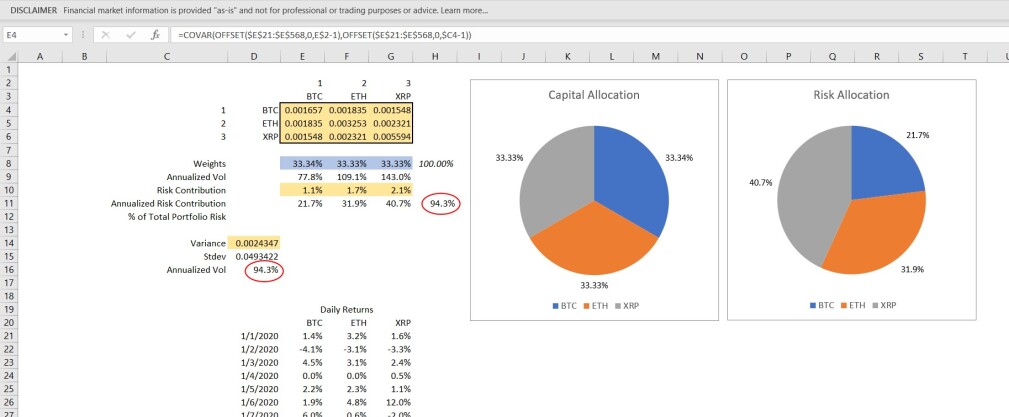Select BTC risk contribution cell 1.1%
Image resolution: width=1009 pixels, height=417 pixels.
point(302,190)
